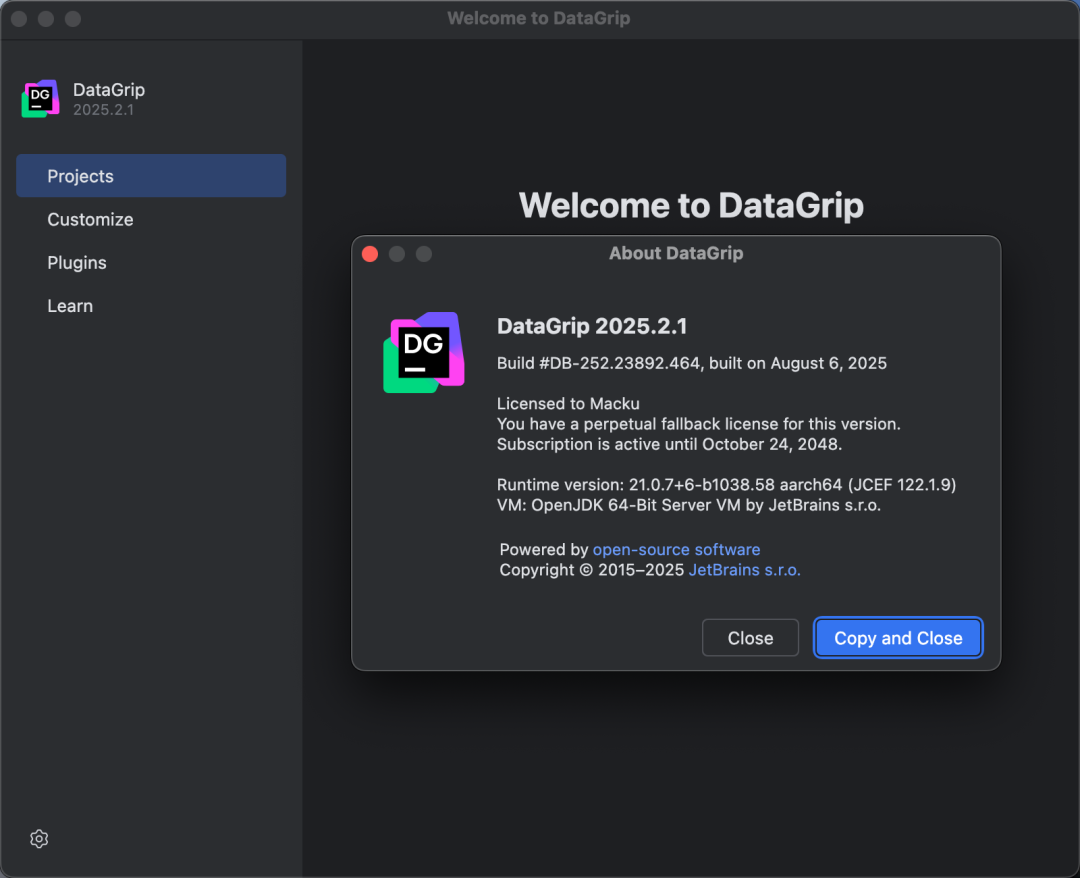Open the settings gear in the sidebar
The image size is (1080, 878).
point(39,838)
